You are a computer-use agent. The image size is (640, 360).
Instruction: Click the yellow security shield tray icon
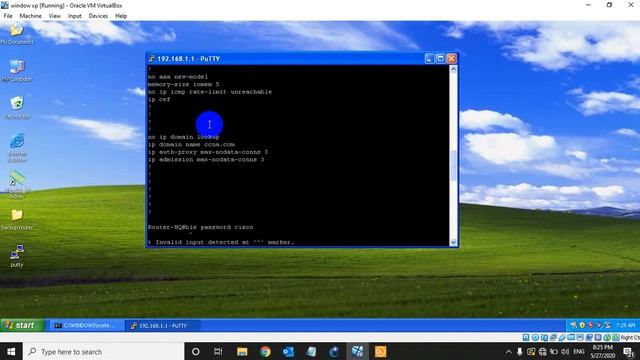[582, 325]
